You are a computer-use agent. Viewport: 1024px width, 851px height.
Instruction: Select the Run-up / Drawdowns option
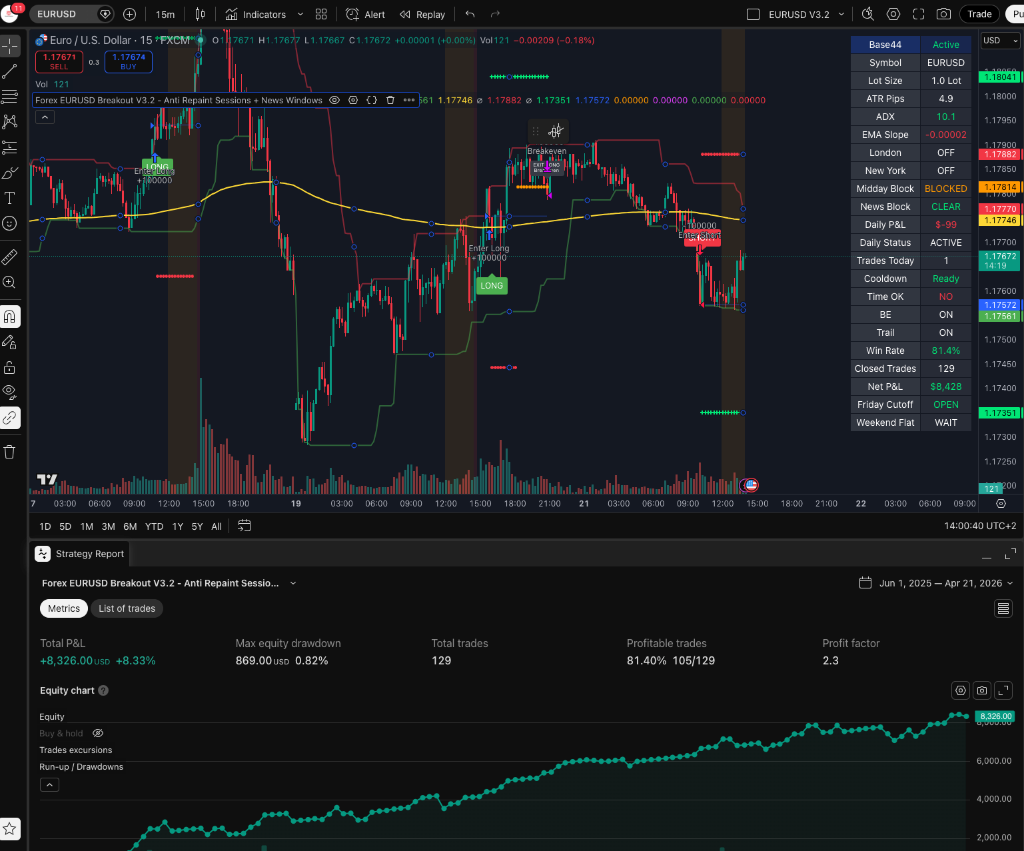click(81, 767)
